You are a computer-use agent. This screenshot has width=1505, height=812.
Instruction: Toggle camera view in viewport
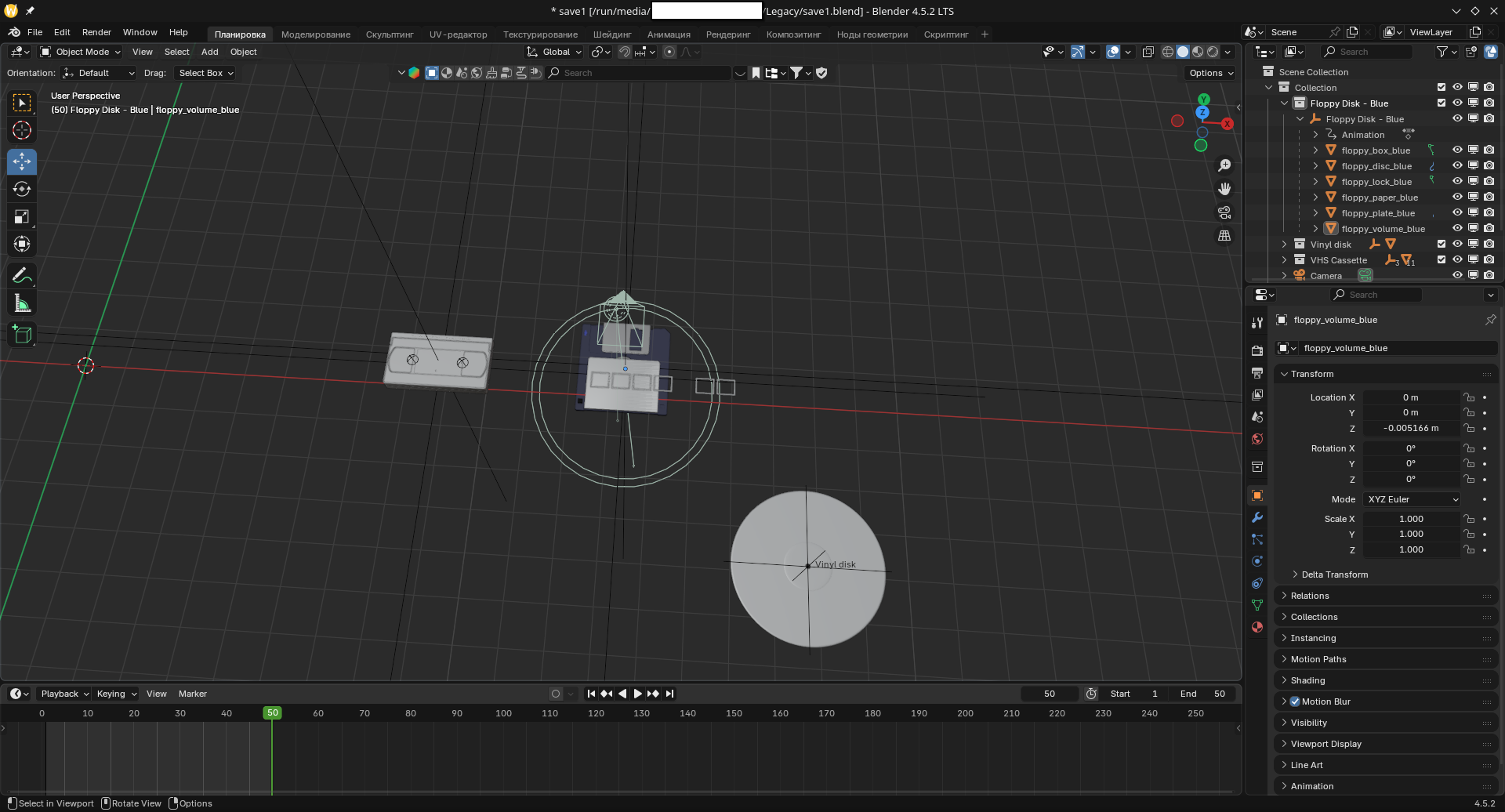click(x=1224, y=212)
